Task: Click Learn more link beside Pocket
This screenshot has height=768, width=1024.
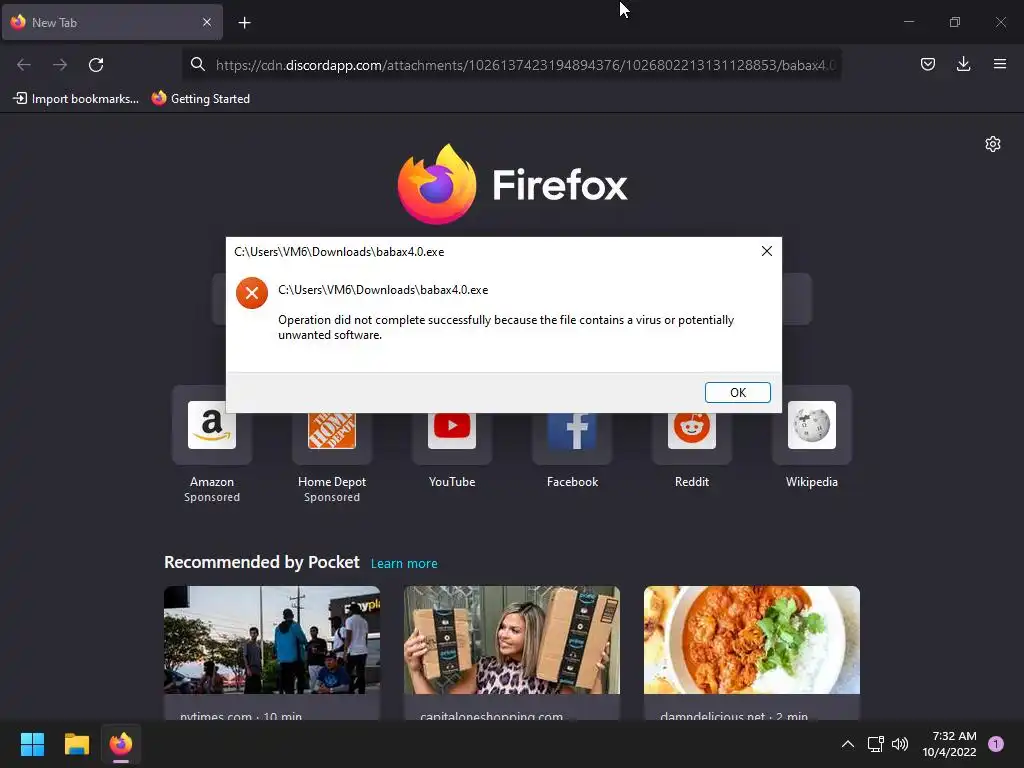Action: point(404,564)
